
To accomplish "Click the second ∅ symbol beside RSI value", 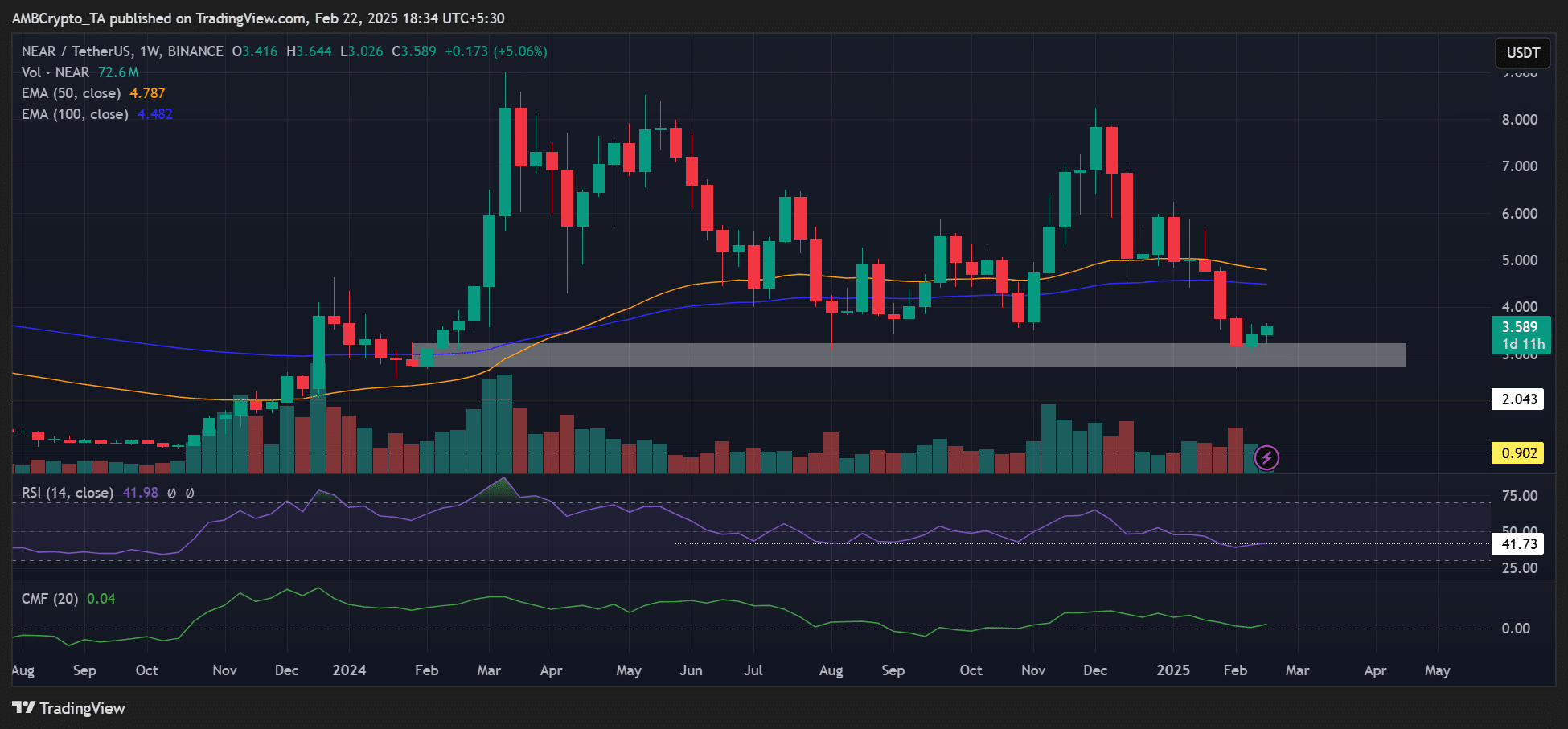I will point(190,493).
